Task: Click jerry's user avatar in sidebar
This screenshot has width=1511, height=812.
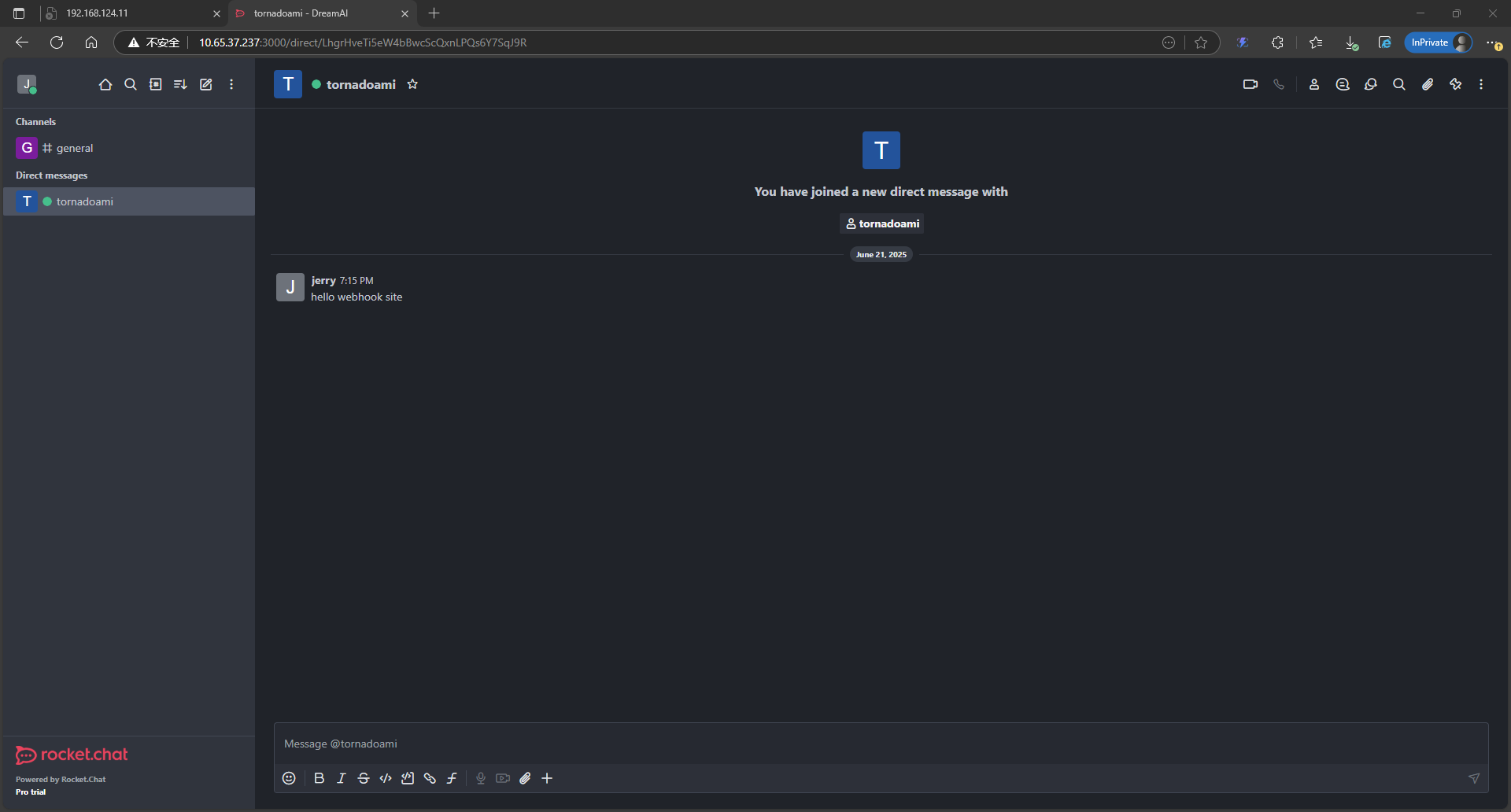Action: 27,84
